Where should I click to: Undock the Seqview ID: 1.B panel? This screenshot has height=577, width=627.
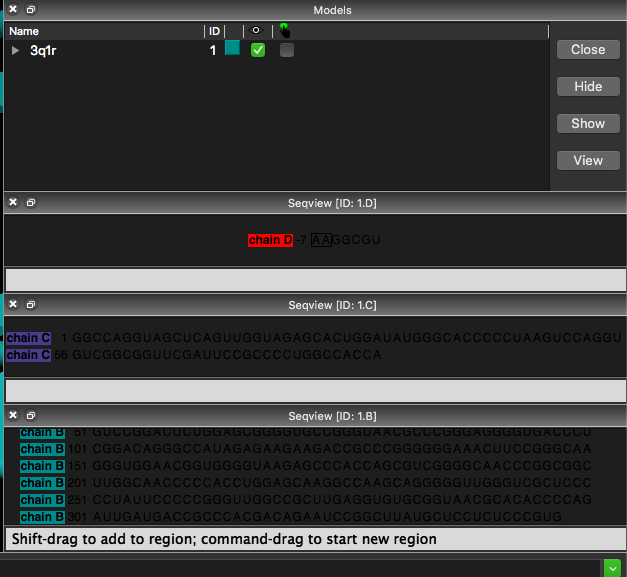coord(31,415)
